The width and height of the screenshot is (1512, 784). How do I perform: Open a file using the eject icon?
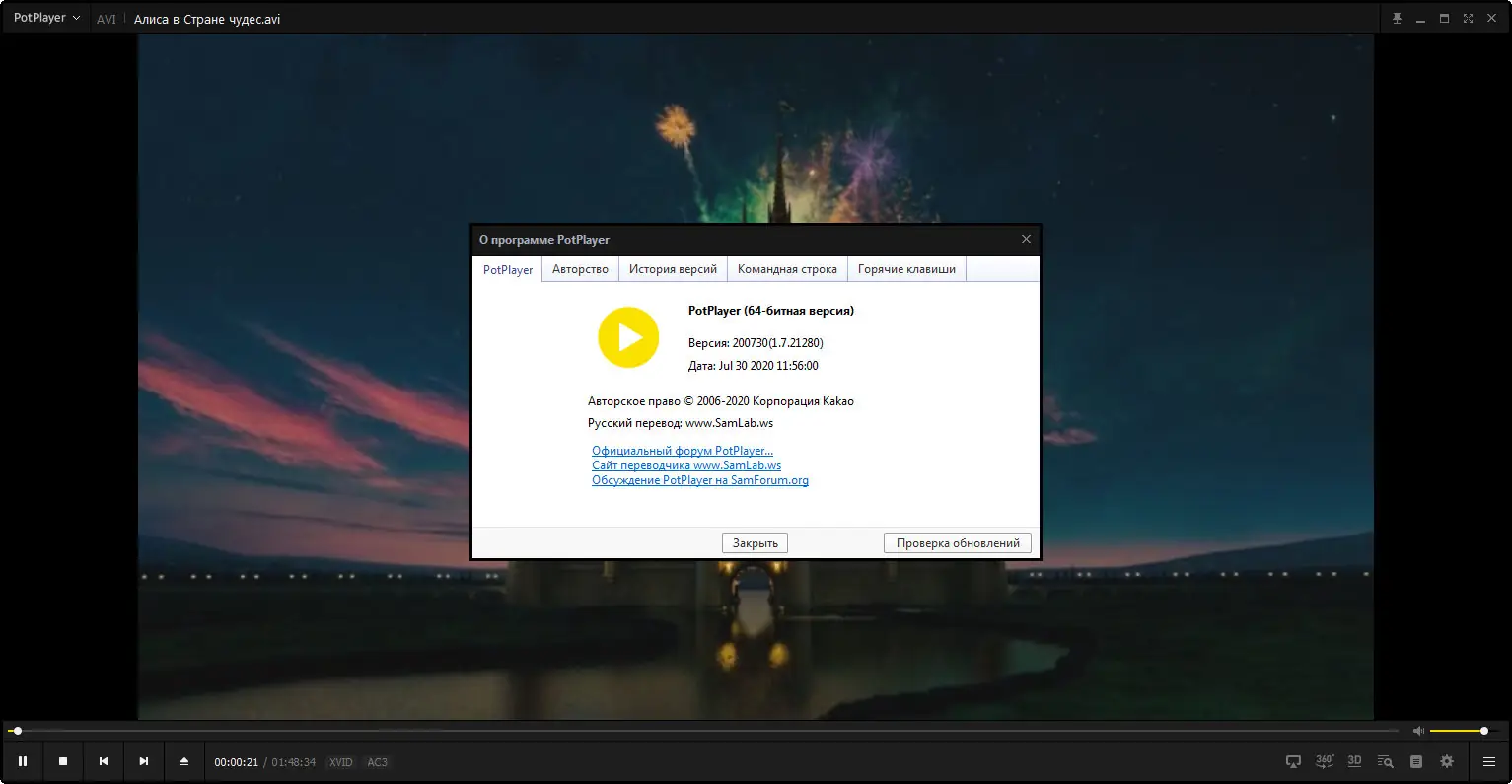[184, 761]
